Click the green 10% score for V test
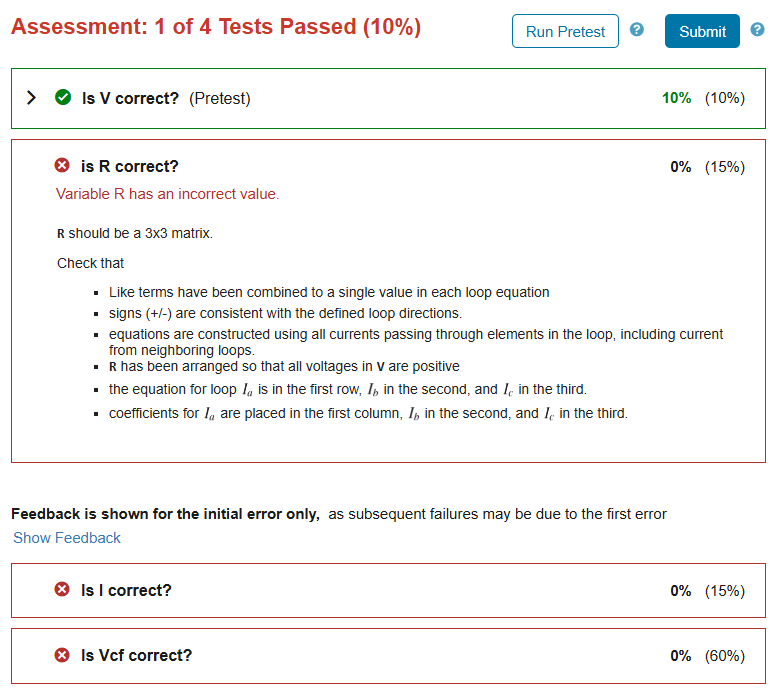The image size is (774, 692). pyautogui.click(x=676, y=98)
